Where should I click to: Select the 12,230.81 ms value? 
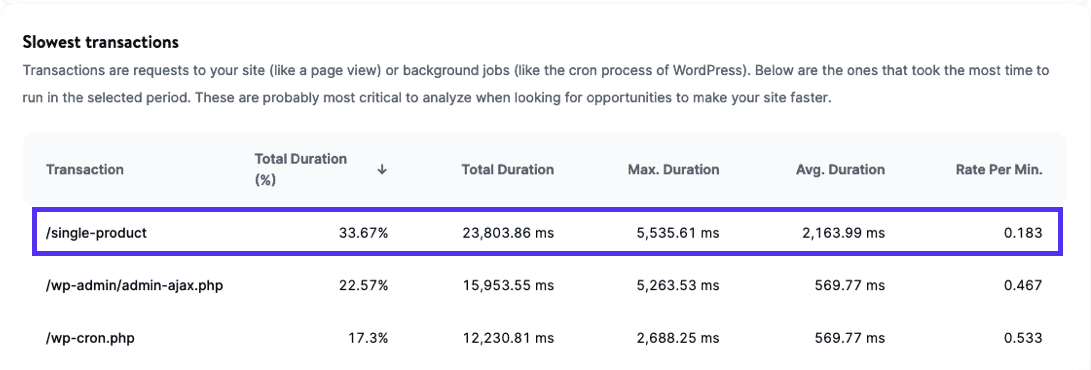point(509,339)
